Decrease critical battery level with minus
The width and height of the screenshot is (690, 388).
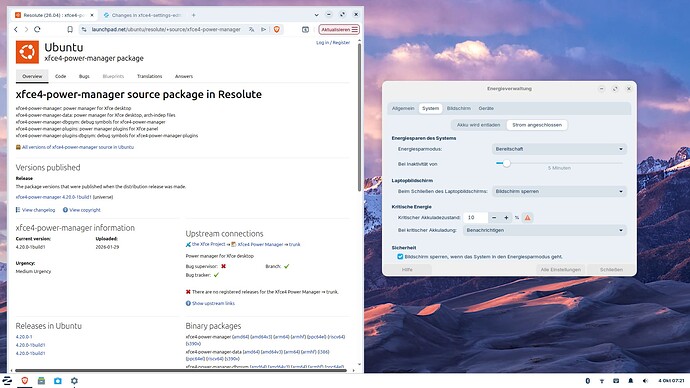coord(494,217)
